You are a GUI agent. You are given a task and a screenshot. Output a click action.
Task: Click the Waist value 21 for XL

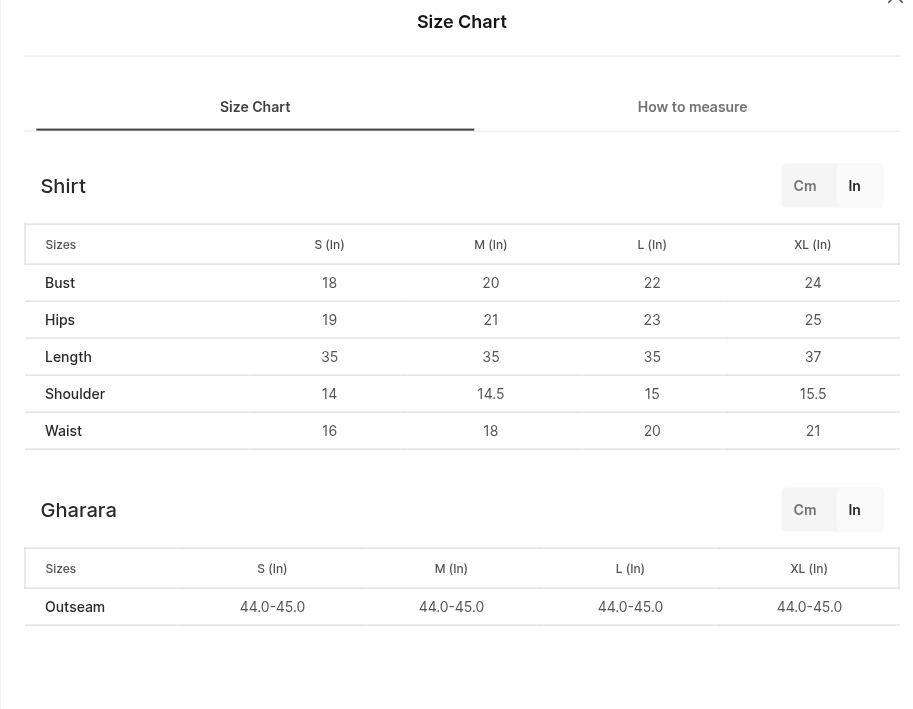(x=813, y=431)
